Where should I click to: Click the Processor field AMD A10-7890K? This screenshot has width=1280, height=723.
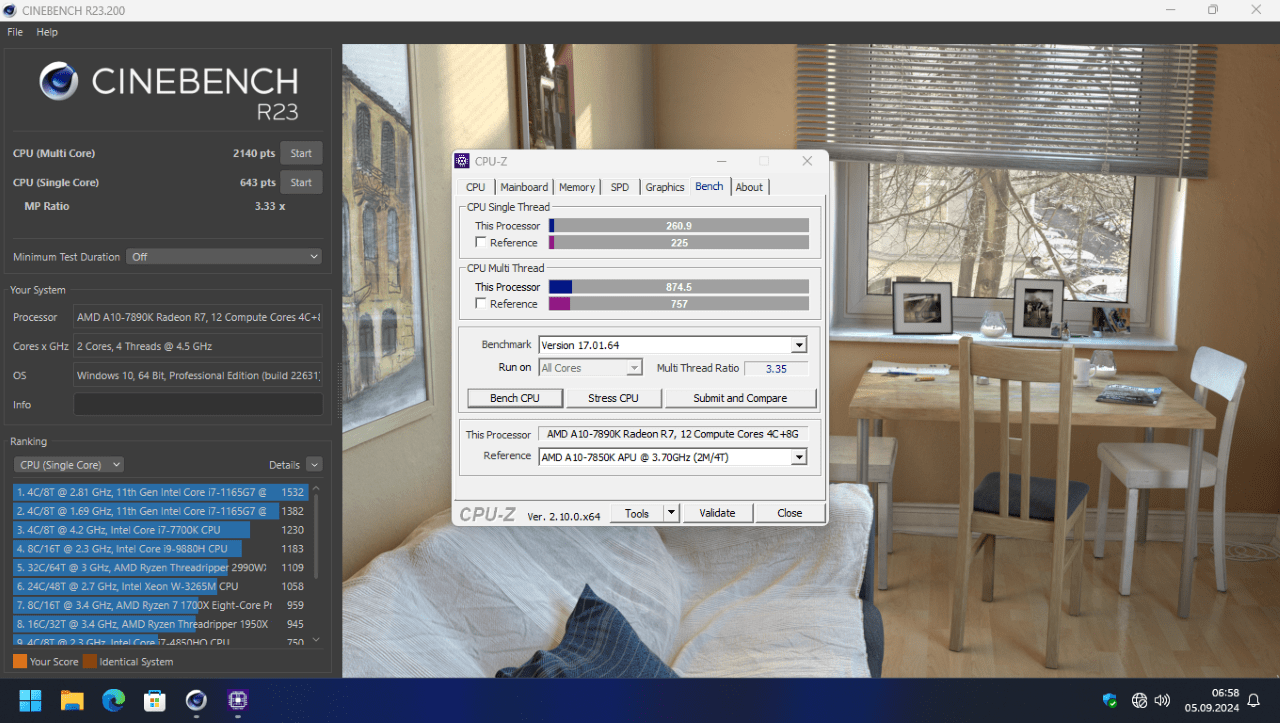[x=198, y=317]
